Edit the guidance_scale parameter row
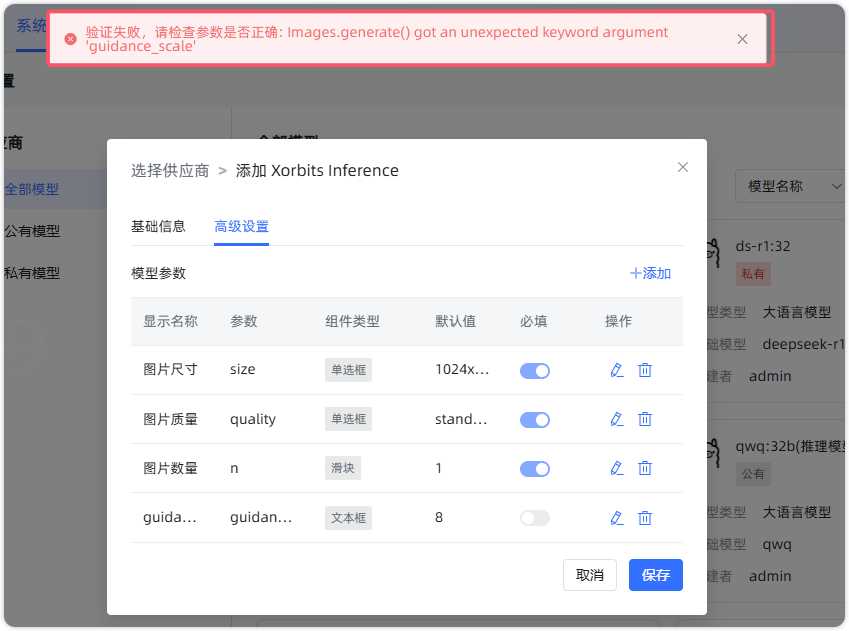 (616, 518)
